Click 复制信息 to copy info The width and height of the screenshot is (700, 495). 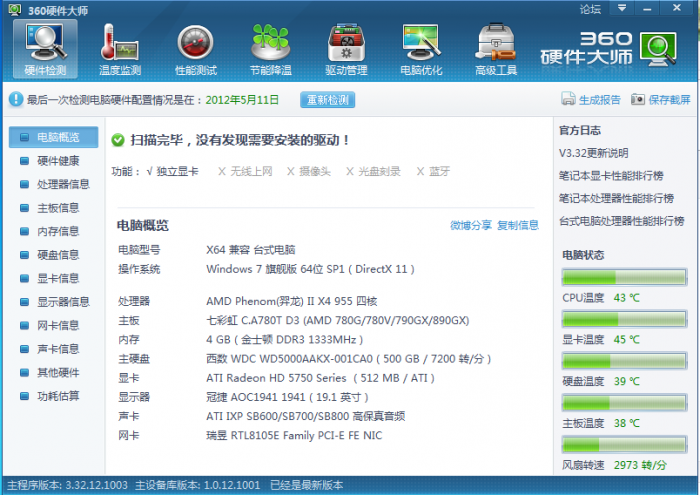click(518, 225)
